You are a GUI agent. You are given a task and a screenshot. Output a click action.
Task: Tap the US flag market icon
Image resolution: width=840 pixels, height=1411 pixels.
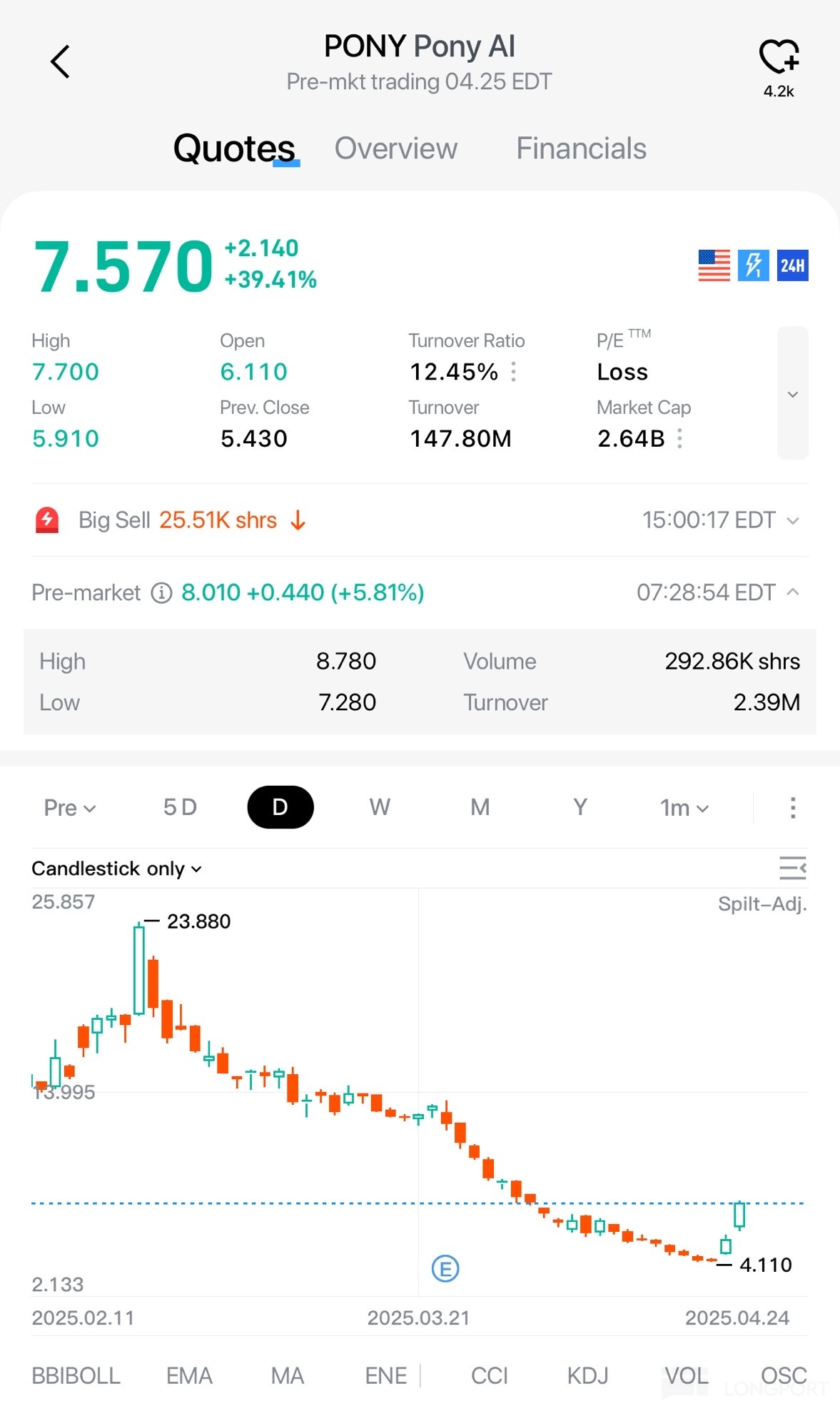coord(714,265)
